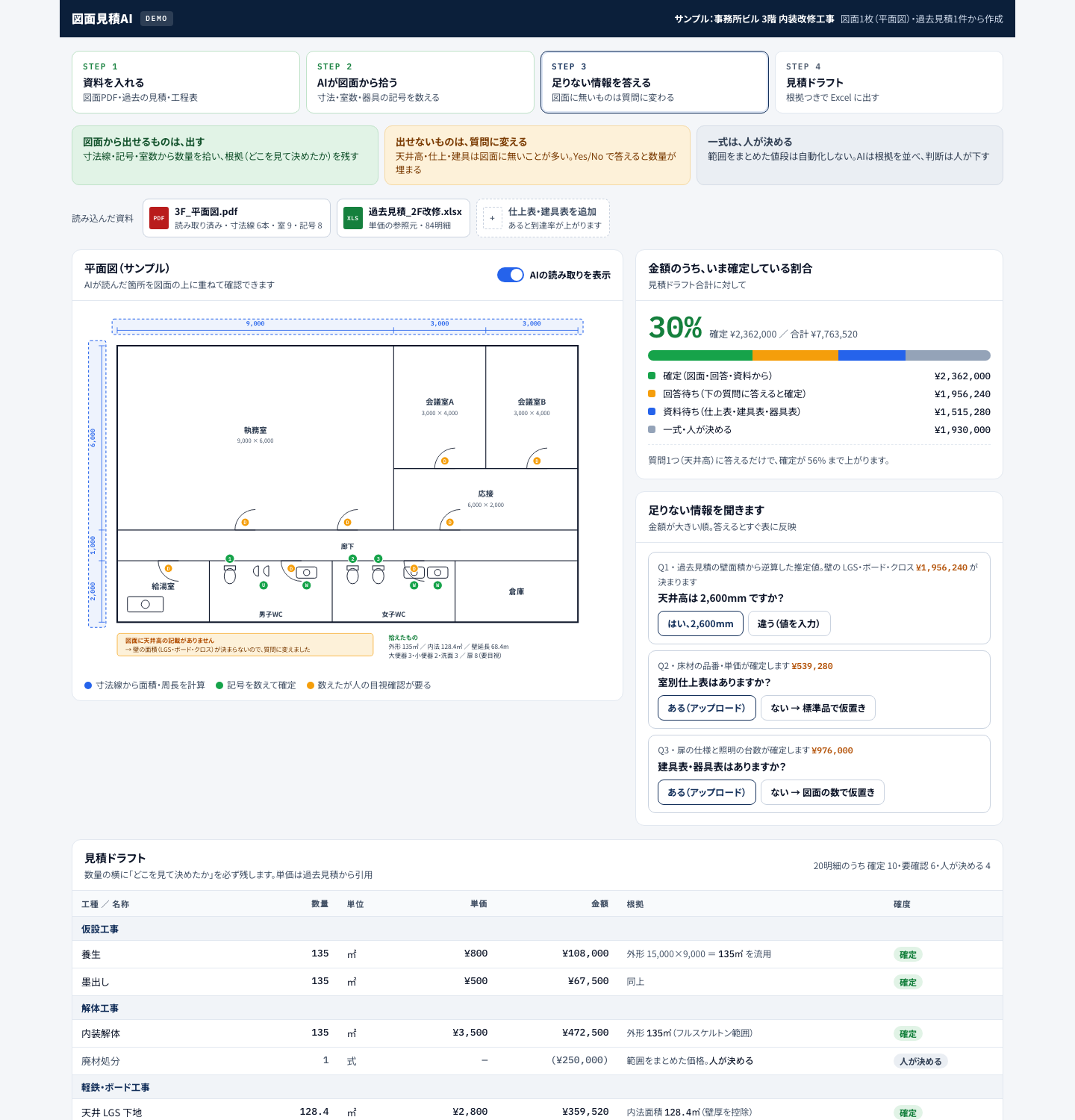Click the red PDF icon for 3F_平面図.pdf
This screenshot has width=1075, height=1120.
[x=159, y=218]
